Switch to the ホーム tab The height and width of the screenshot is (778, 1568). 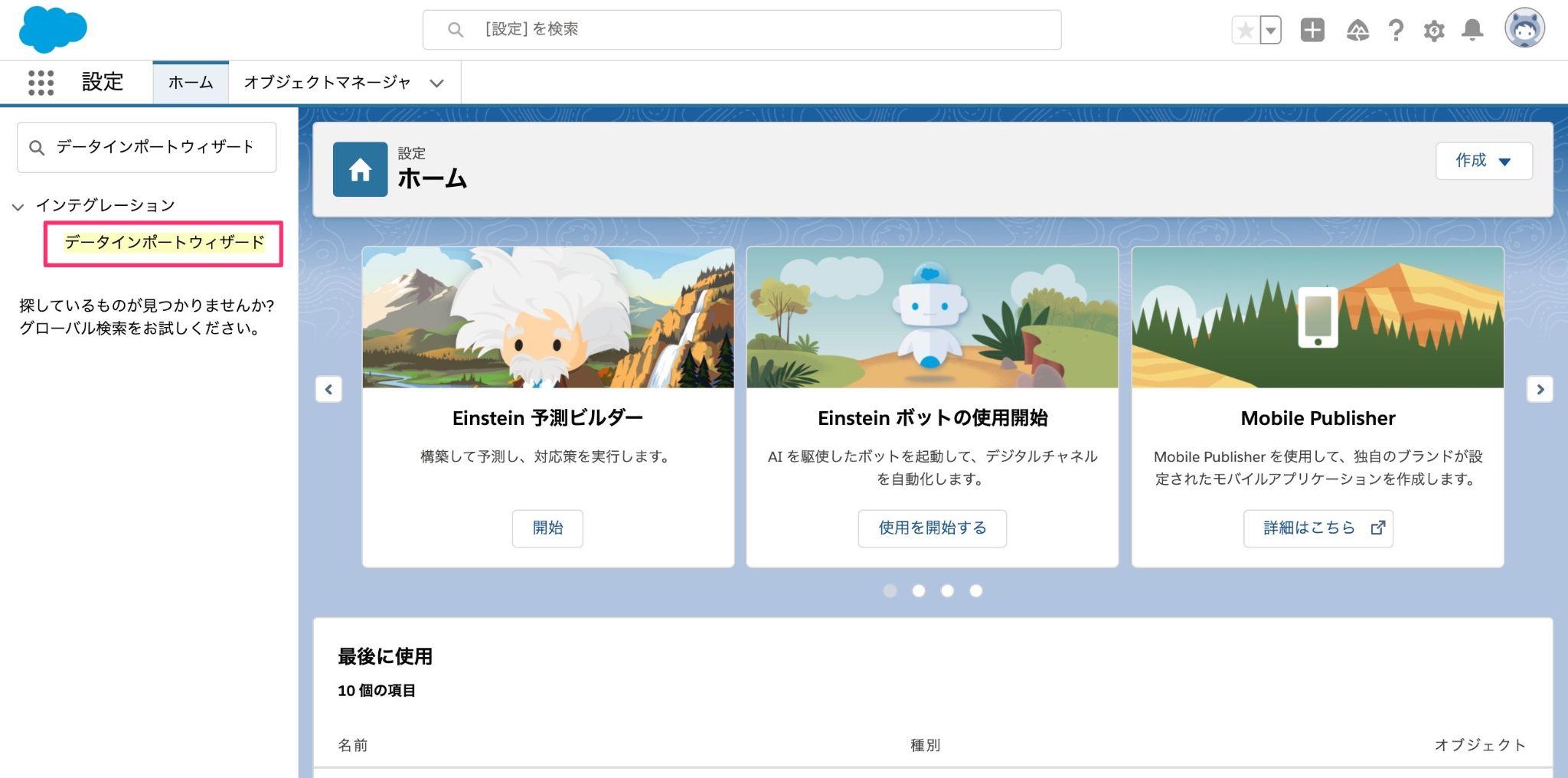click(191, 83)
